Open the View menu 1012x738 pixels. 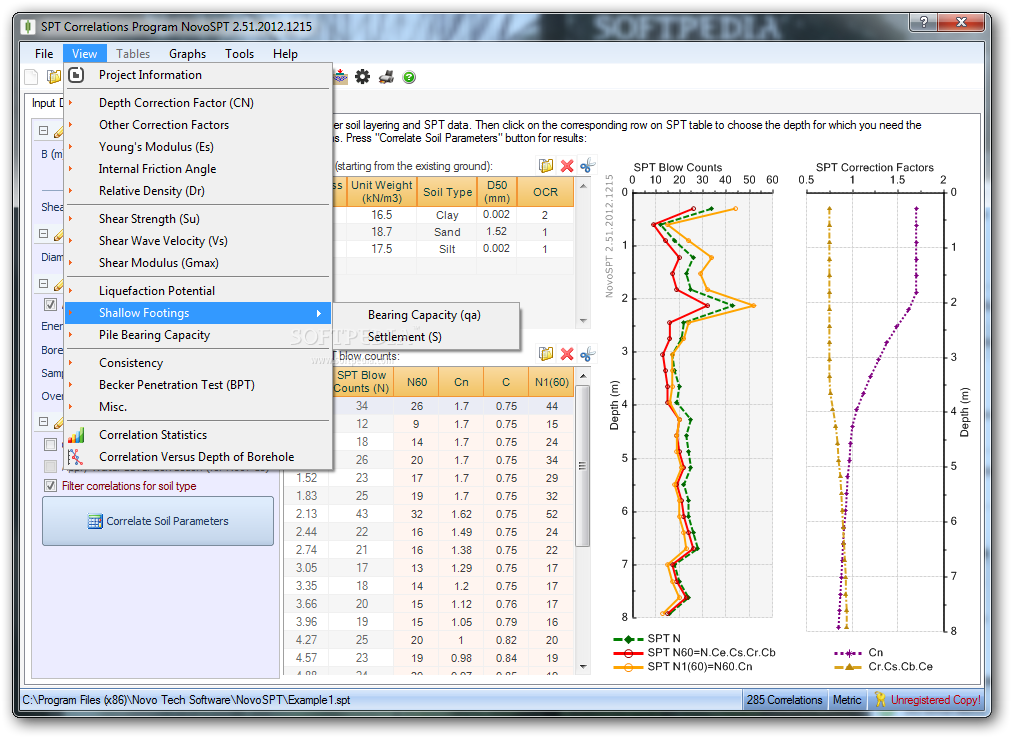85,54
